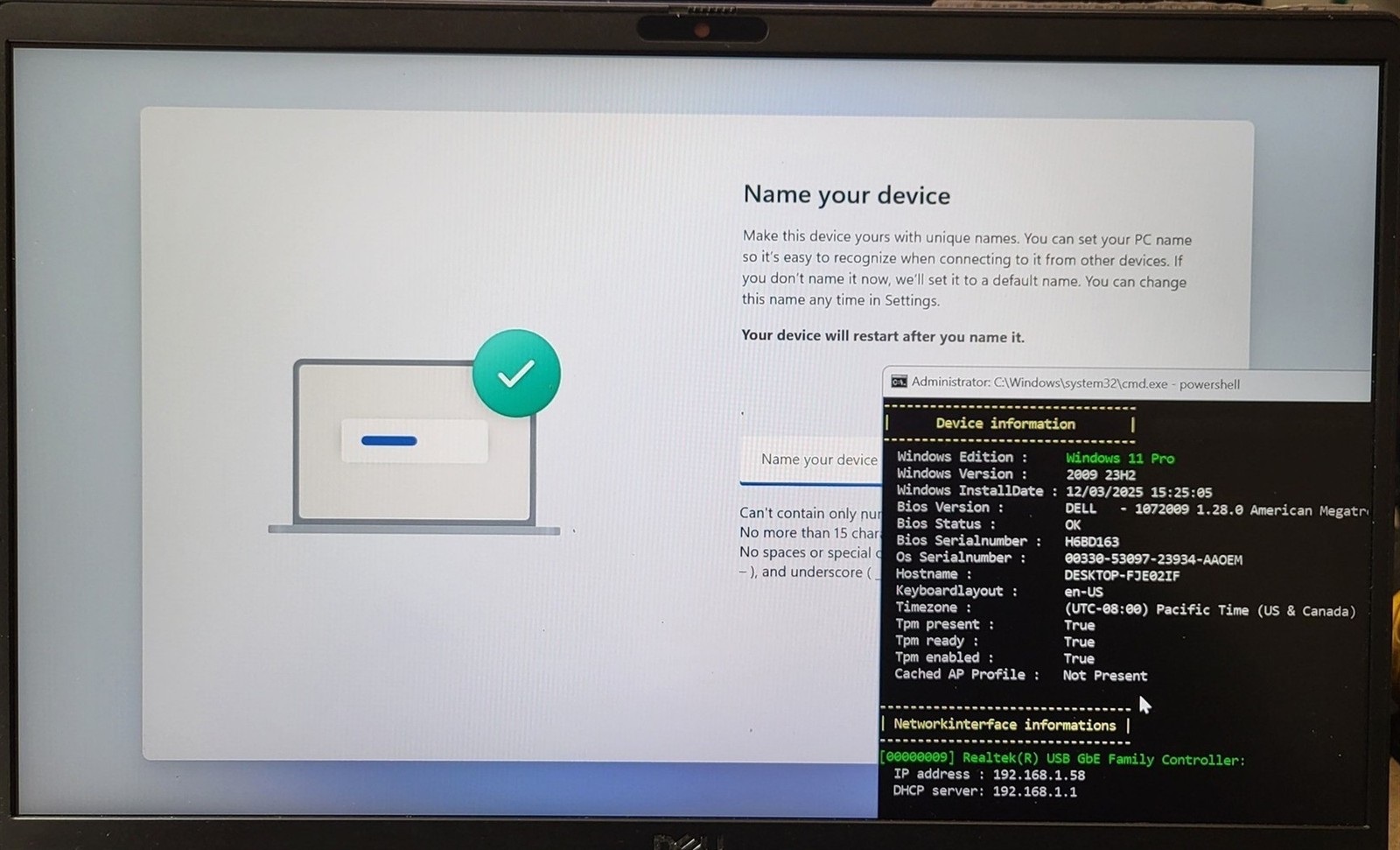Click "Realtek(R) USB GbE Family Controller" line
The width and height of the screenshot is (1400, 850).
pos(1062,759)
